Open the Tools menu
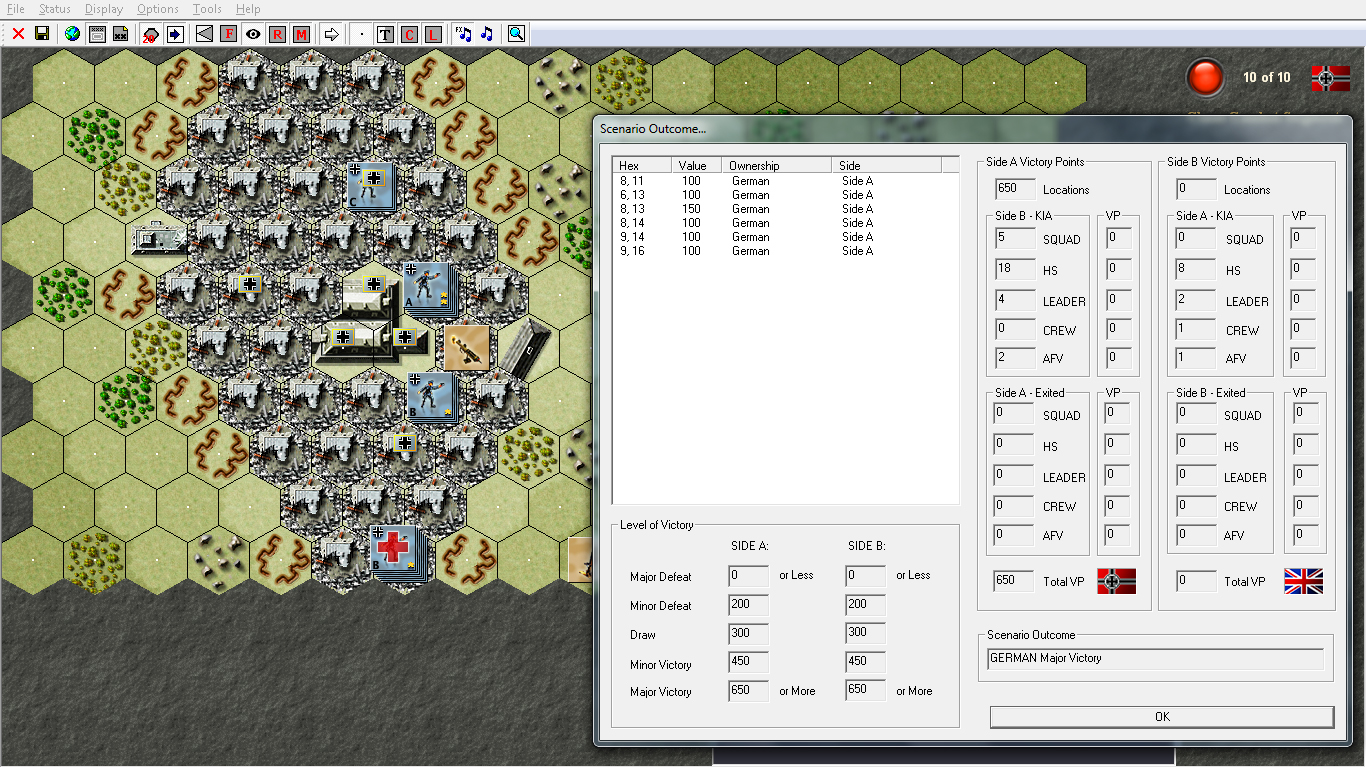Viewport: 1366px width, 768px height. coord(206,8)
